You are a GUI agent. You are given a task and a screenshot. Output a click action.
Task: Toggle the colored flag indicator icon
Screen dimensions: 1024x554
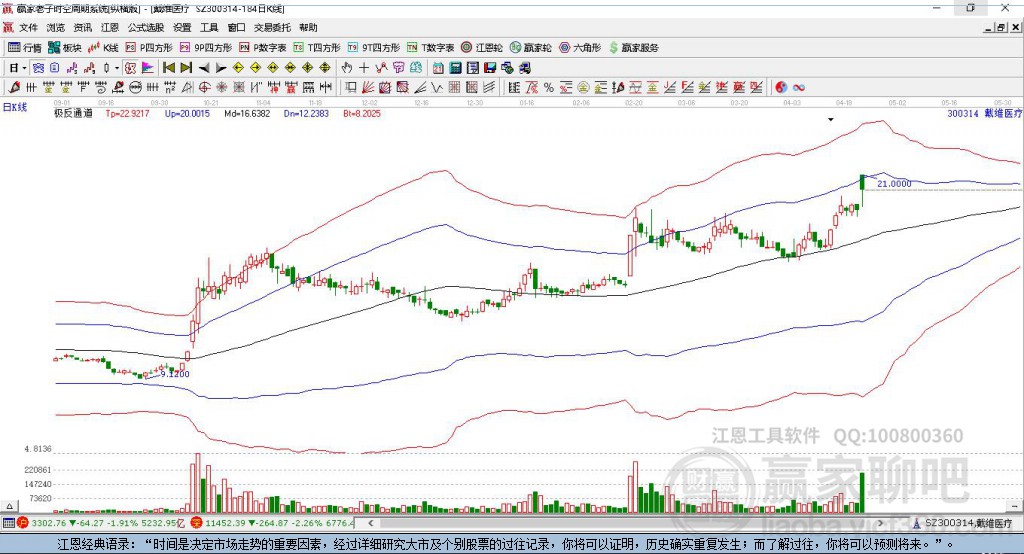pyautogui.click(x=148, y=68)
